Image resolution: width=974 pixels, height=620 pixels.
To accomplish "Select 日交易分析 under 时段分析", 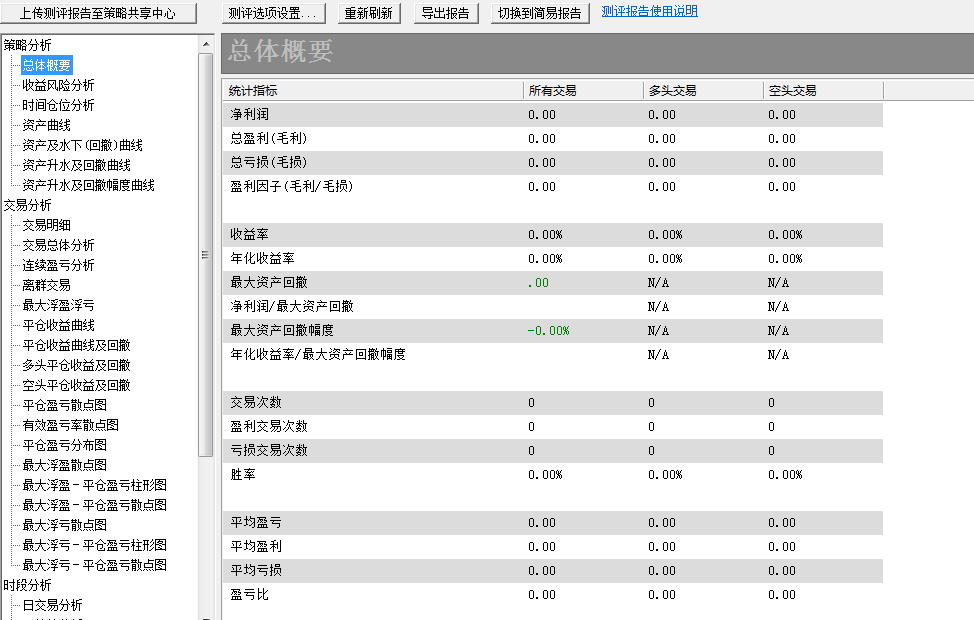I will click(x=52, y=605).
